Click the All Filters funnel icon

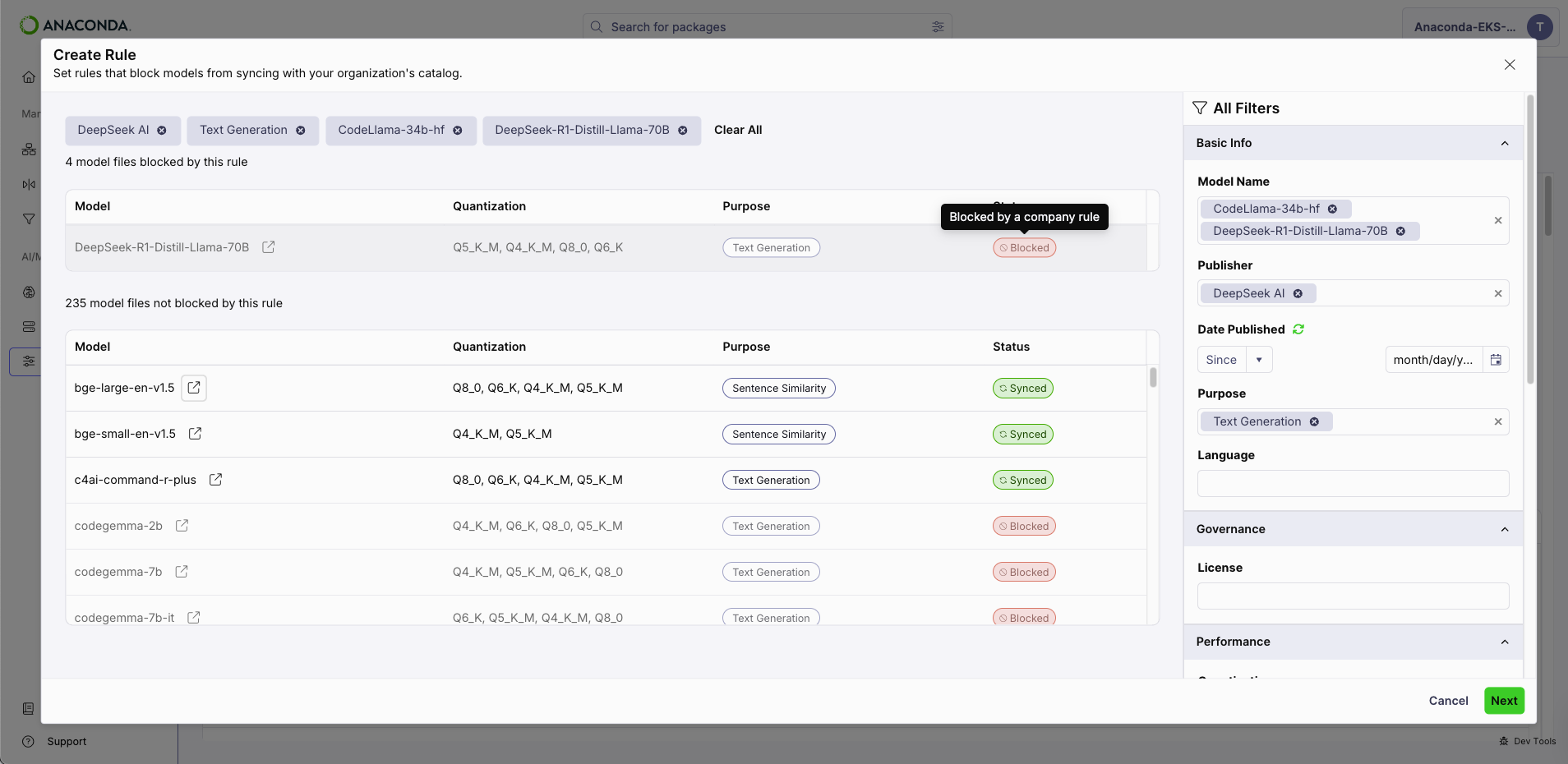(x=1200, y=108)
